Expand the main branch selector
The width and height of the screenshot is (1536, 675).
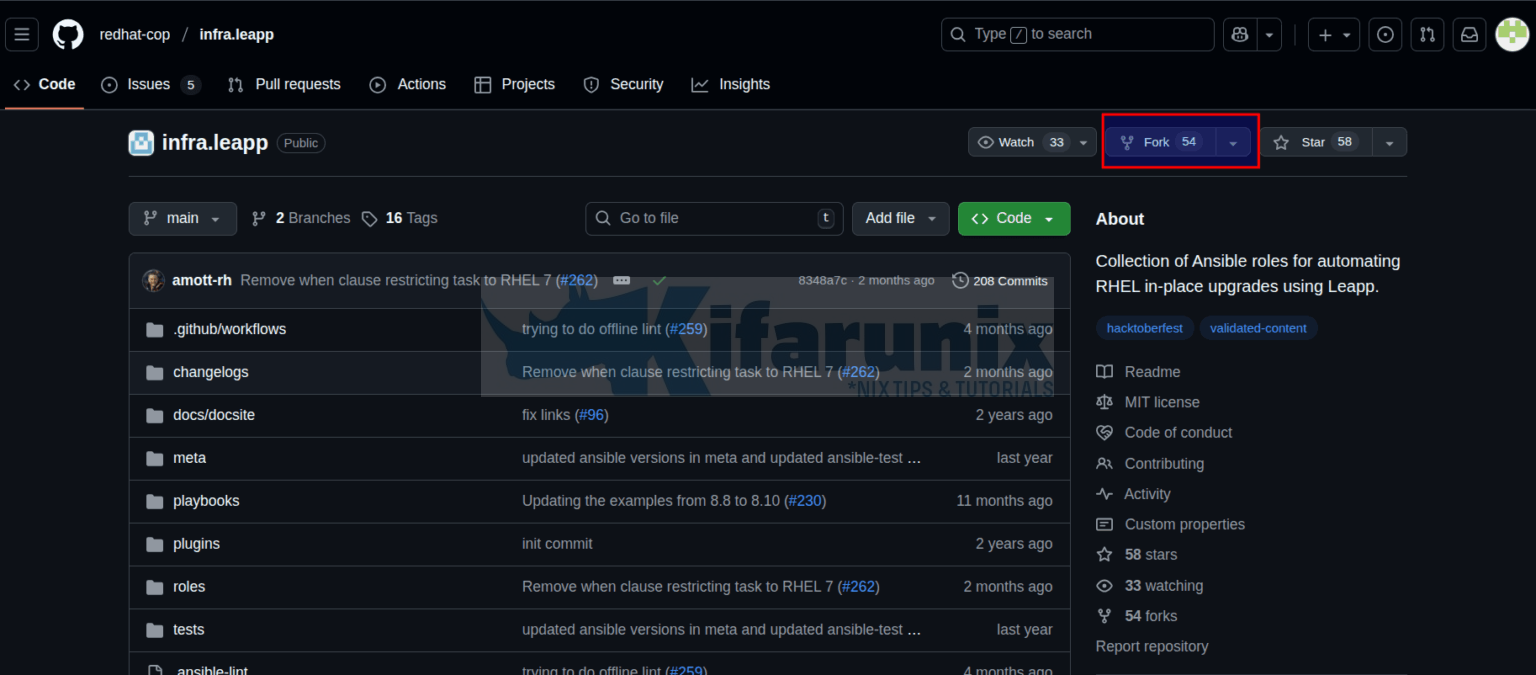(x=182, y=218)
